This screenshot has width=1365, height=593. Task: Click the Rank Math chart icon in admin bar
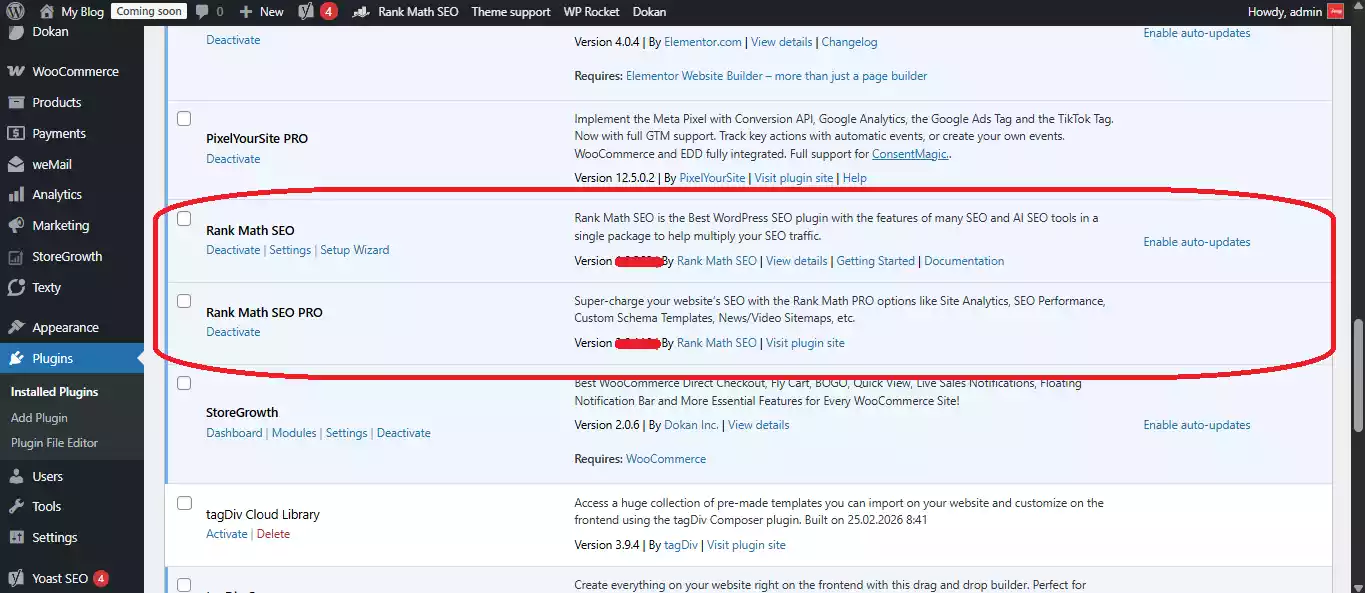click(x=362, y=12)
